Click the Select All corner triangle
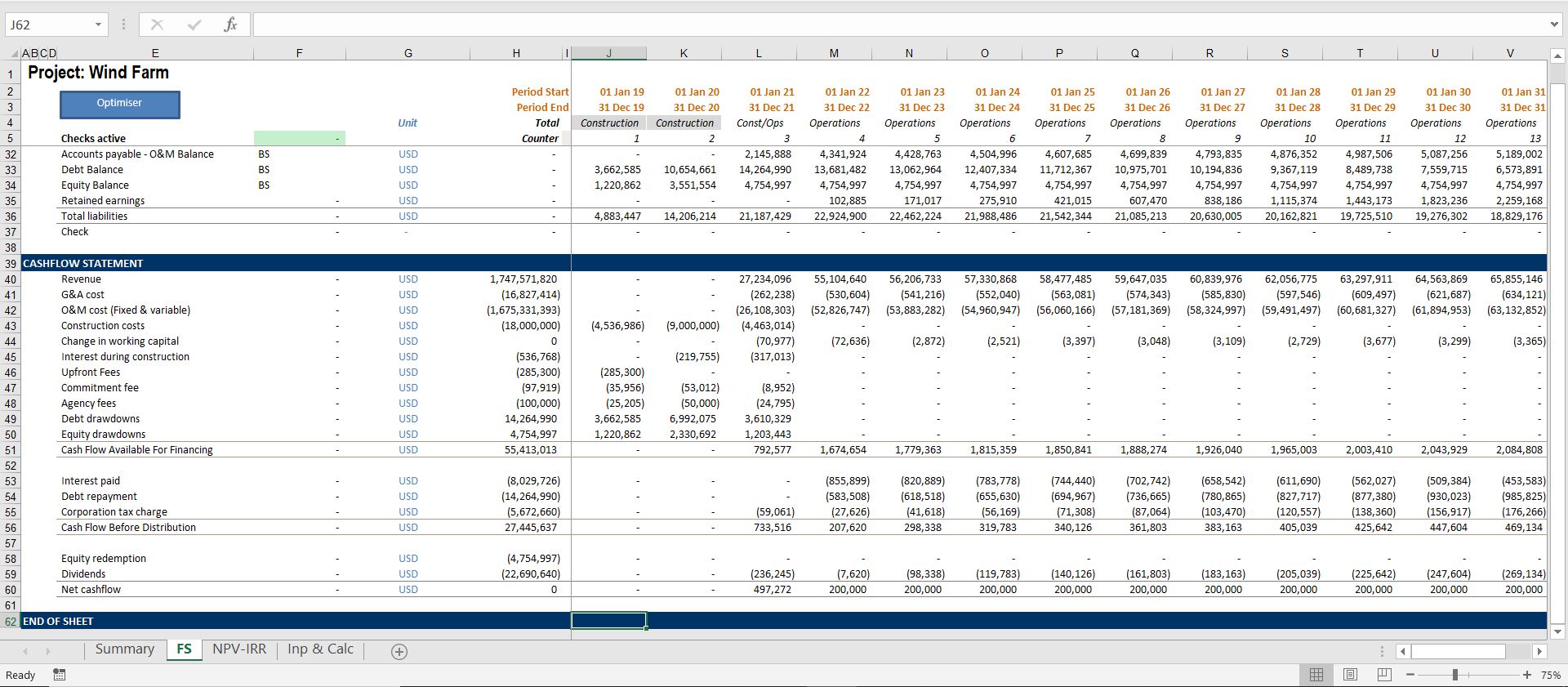Image resolution: width=1568 pixels, height=687 pixels. (x=12, y=53)
